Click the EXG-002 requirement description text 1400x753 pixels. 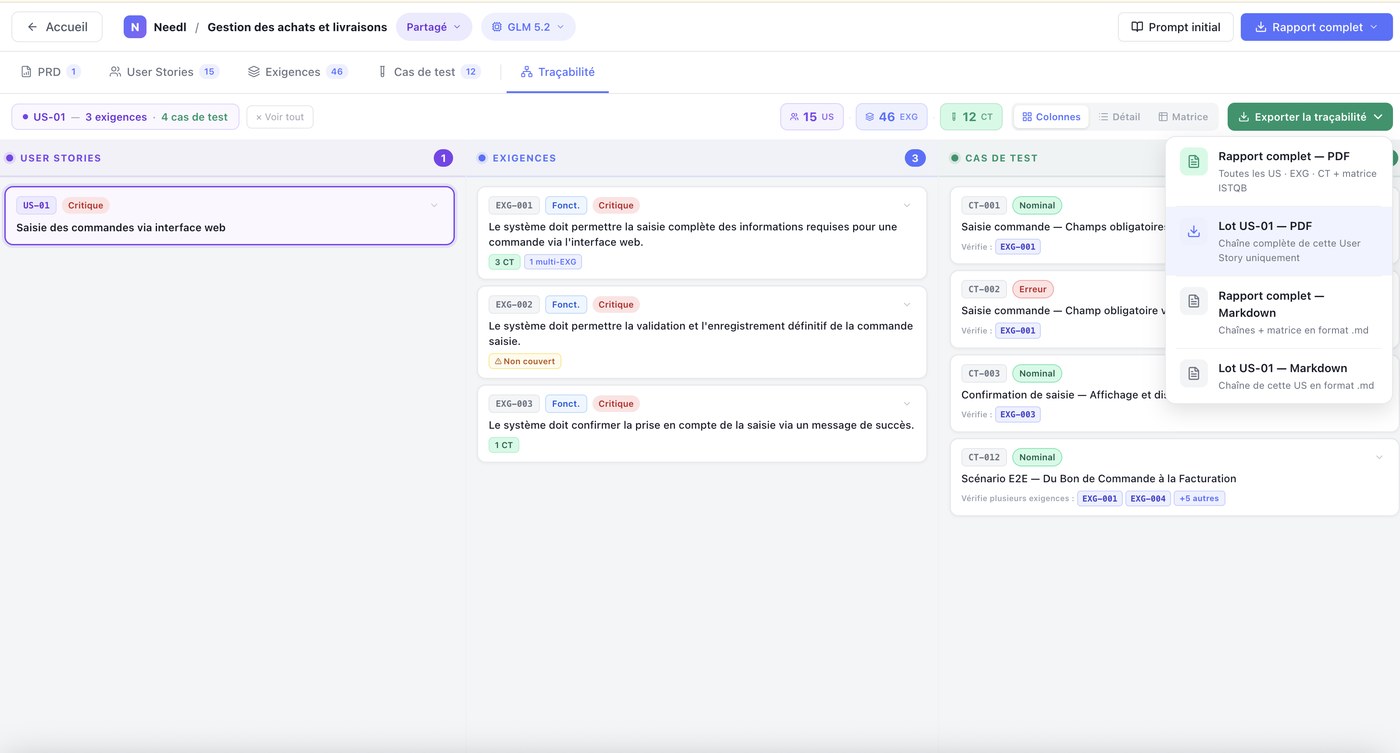701,333
